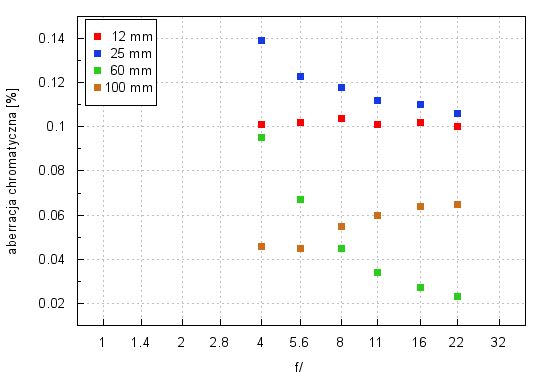
Task: Select the red 12 mm legend swatch
Action: [98, 36]
